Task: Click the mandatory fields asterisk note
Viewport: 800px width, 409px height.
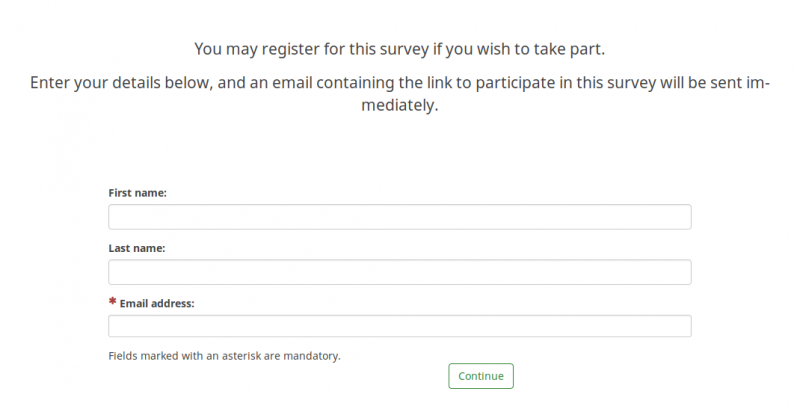Action: [224, 355]
